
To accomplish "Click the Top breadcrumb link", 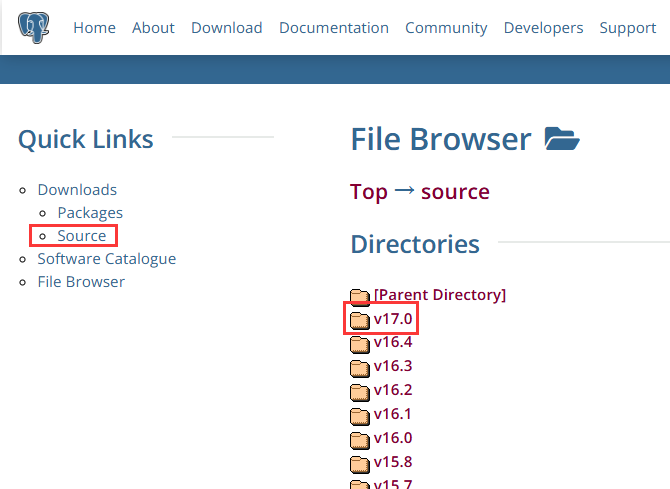I will point(368,192).
